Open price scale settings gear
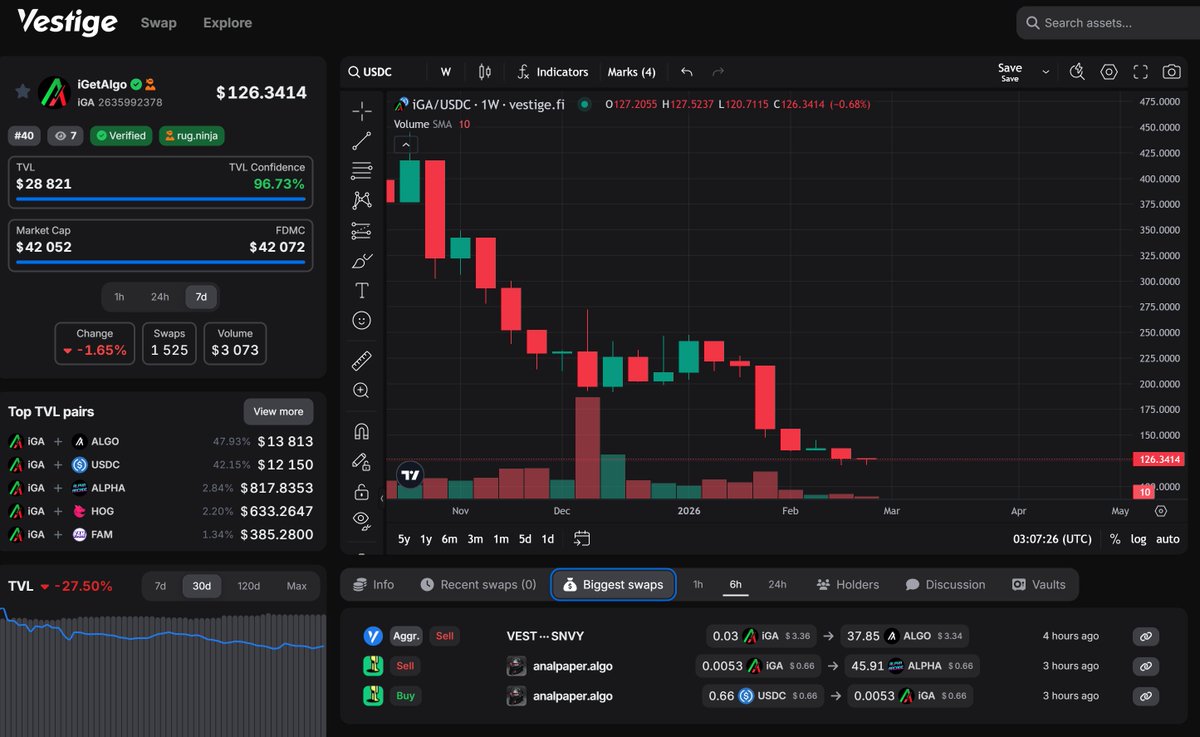This screenshot has width=1200, height=737. pos(1160,511)
